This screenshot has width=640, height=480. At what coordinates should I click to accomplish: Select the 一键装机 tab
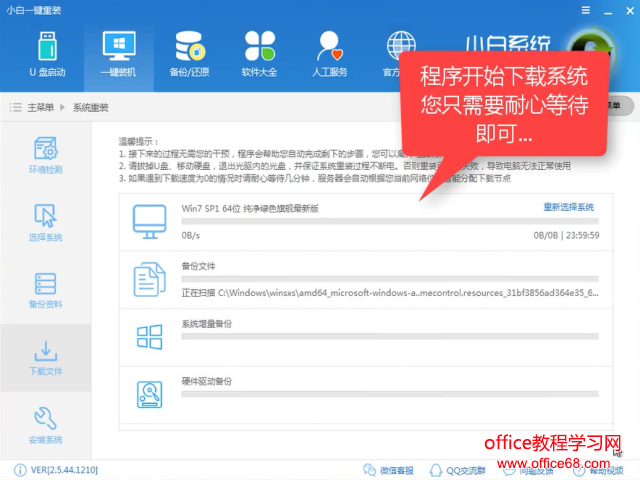click(x=118, y=55)
